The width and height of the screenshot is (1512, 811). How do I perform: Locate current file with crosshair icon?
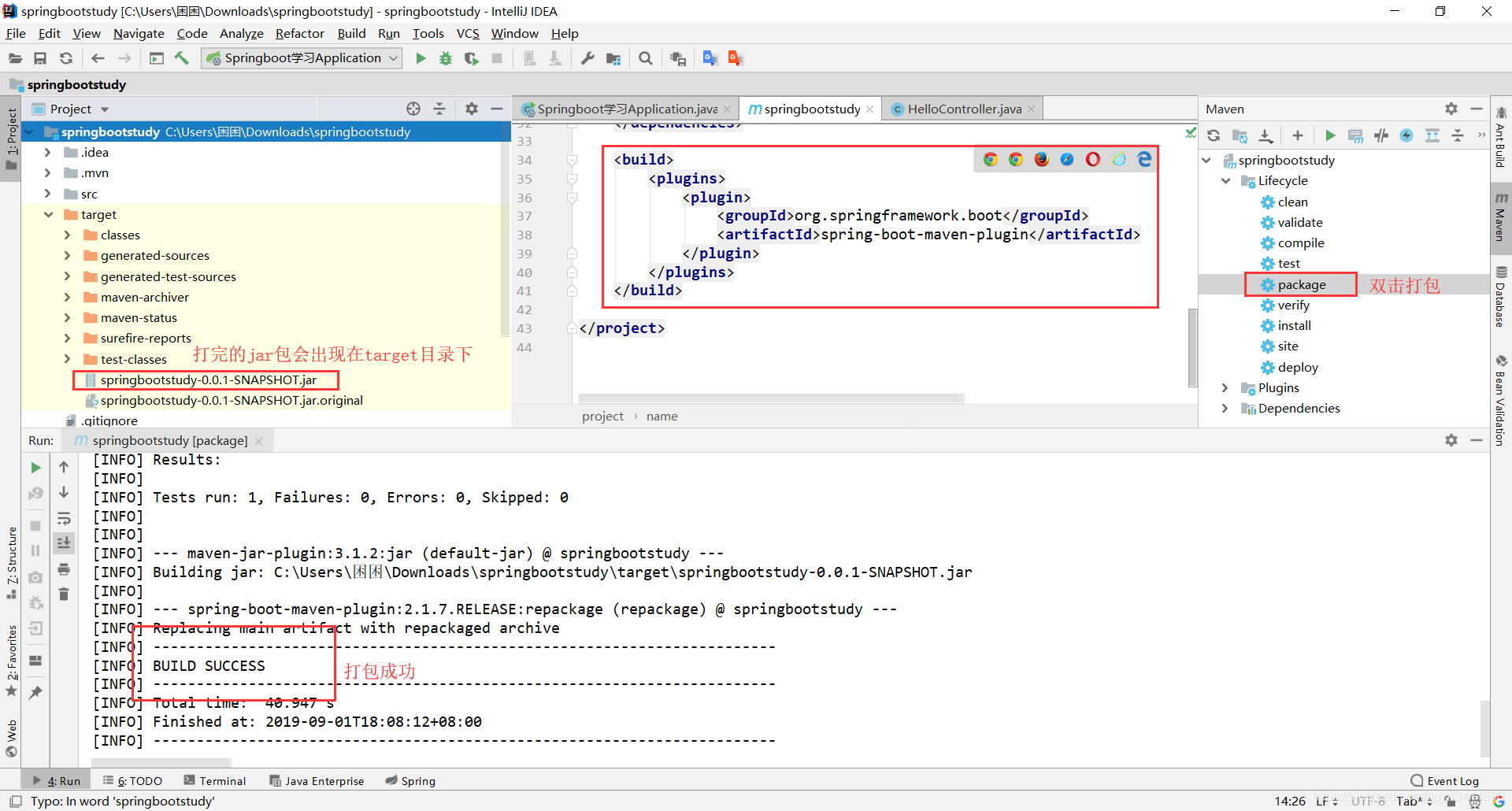(413, 109)
